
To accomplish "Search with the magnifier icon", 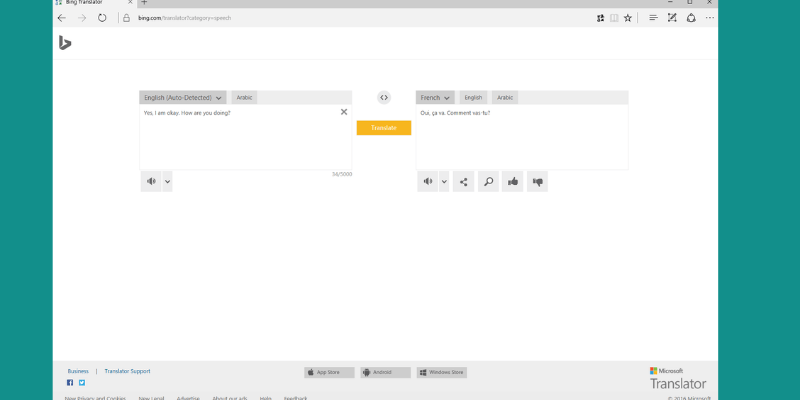I will (x=488, y=182).
